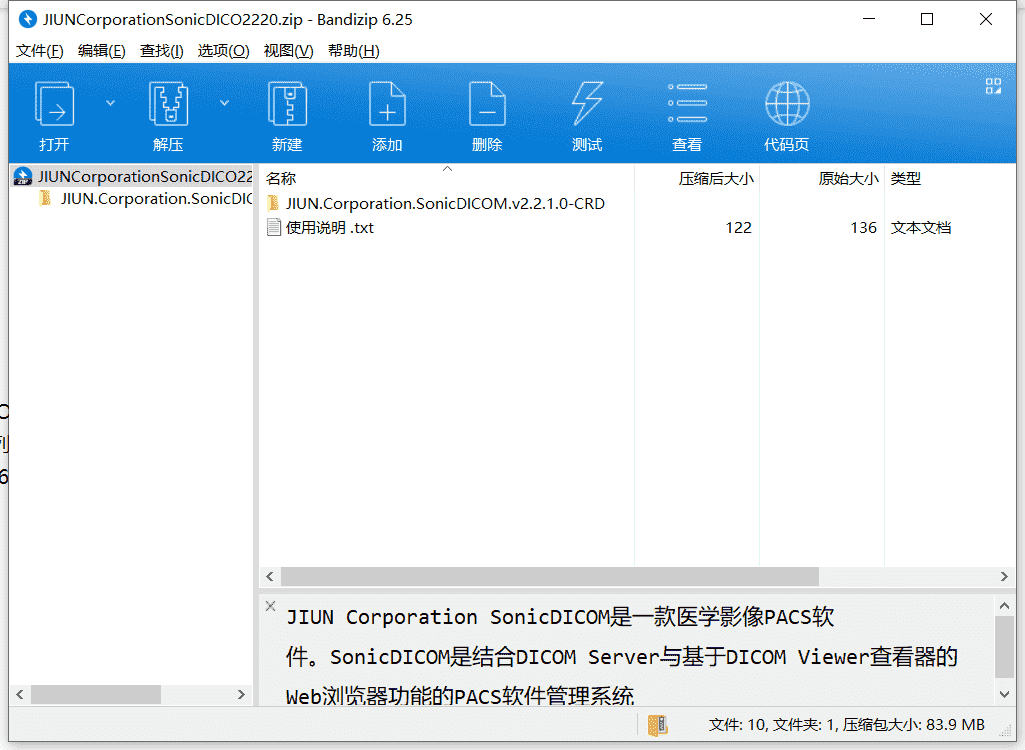
Task: Open the 文件(F) menu
Action: 39,51
